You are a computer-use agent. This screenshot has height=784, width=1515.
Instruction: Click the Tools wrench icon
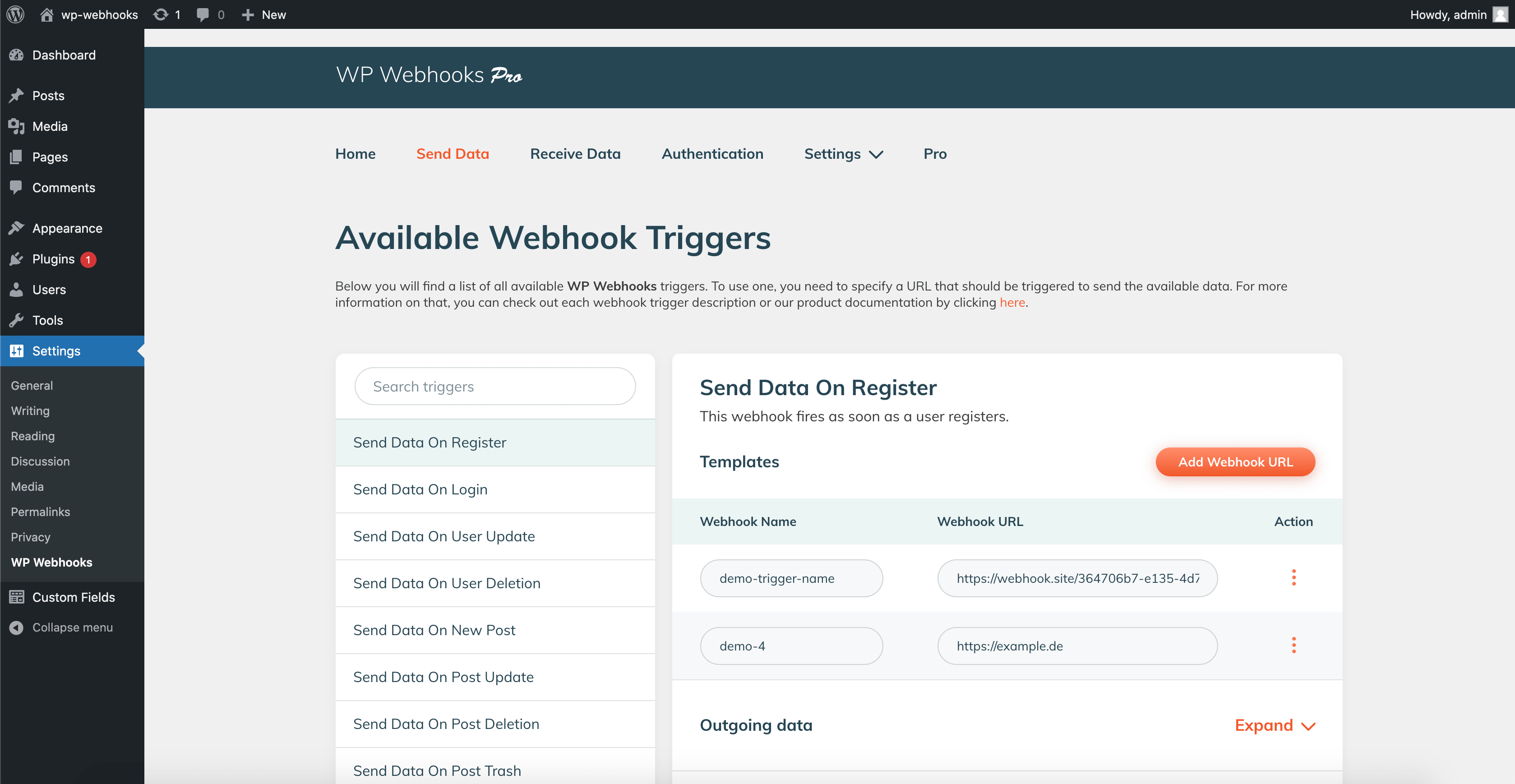click(16, 320)
